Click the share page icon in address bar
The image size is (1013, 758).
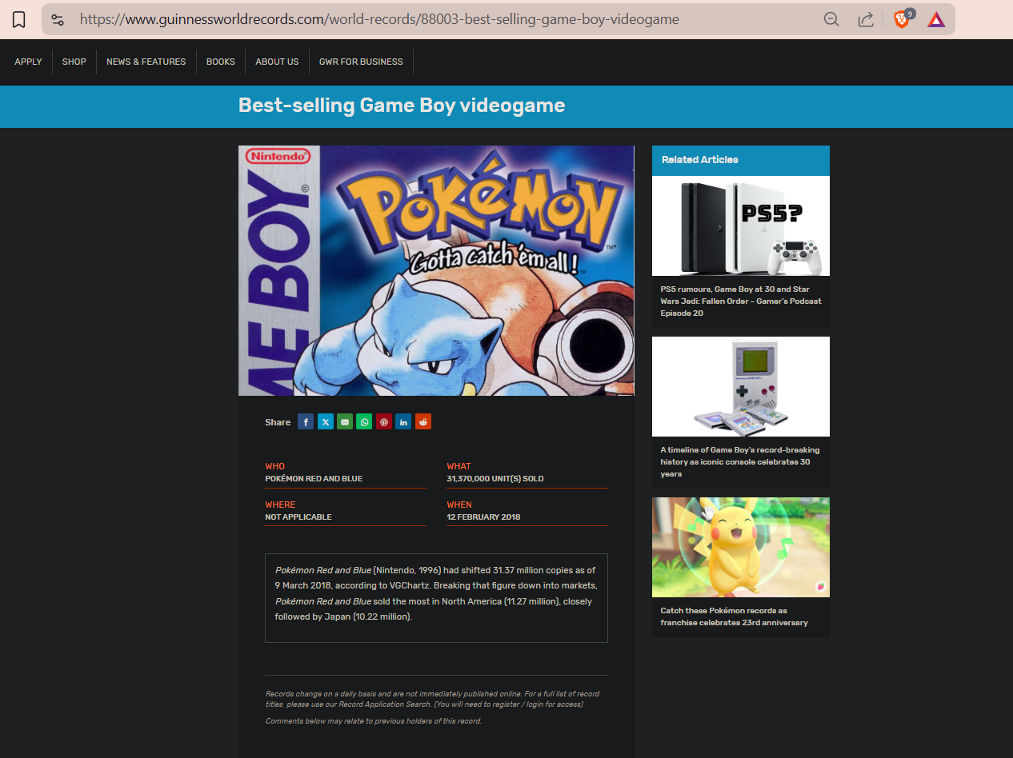coord(866,19)
